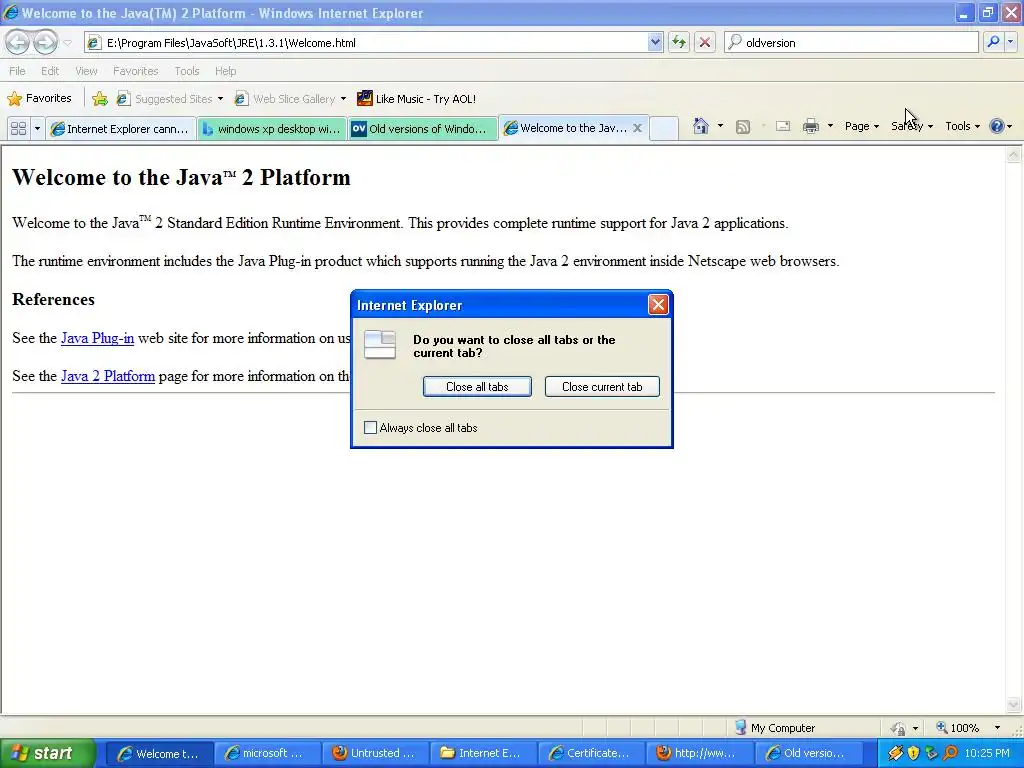Image resolution: width=1024 pixels, height=768 pixels.
Task: Open Home button dropdown arrow
Action: (720, 126)
